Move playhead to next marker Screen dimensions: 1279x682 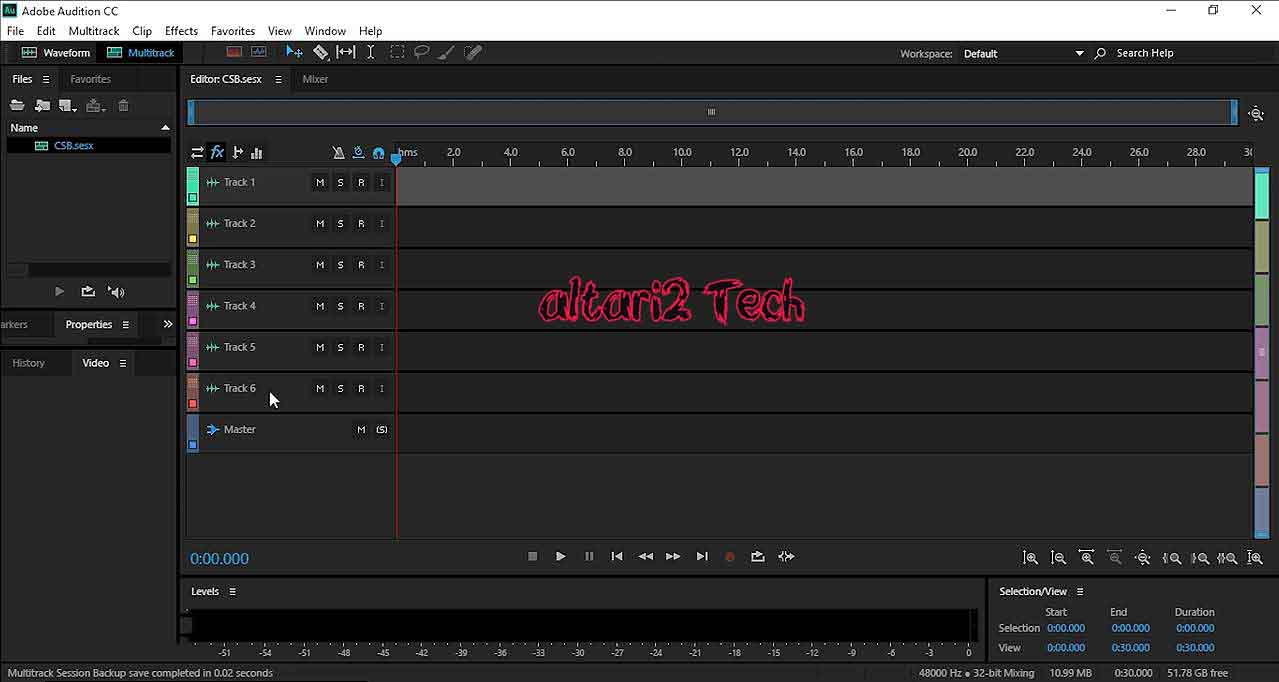[x=702, y=557]
